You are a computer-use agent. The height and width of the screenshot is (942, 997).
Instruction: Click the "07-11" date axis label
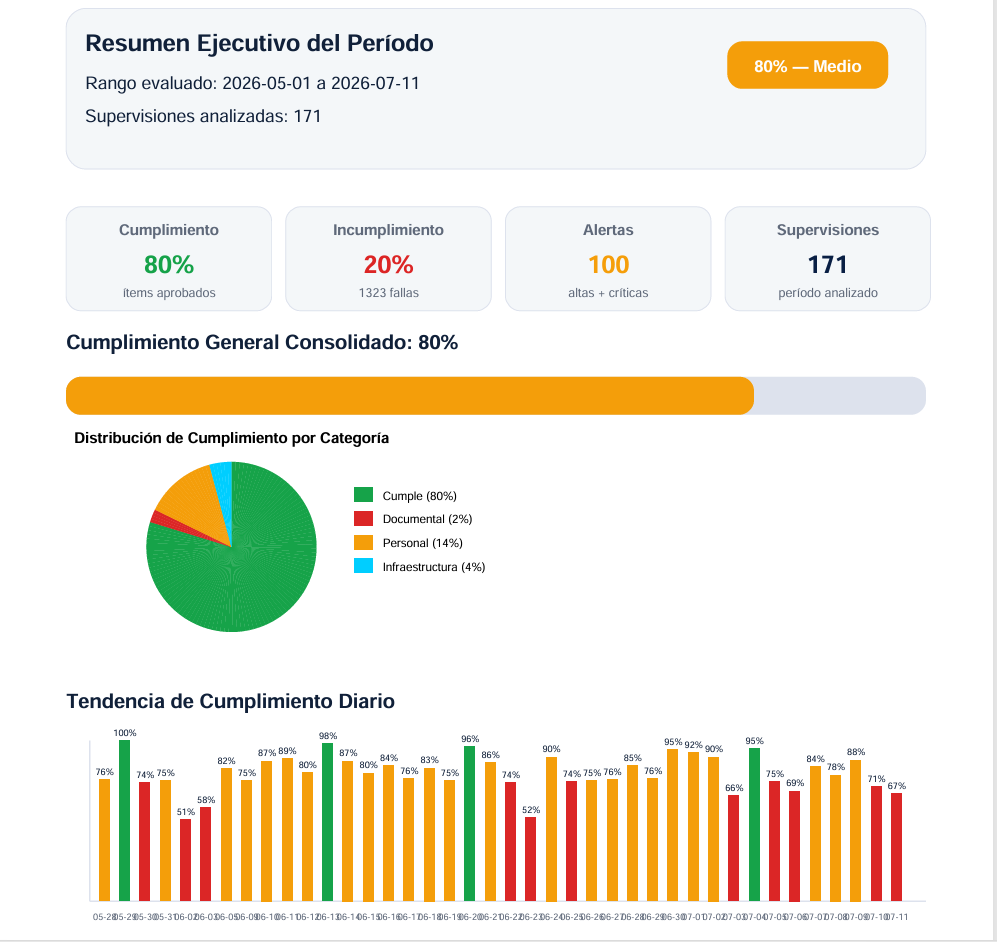(x=897, y=917)
